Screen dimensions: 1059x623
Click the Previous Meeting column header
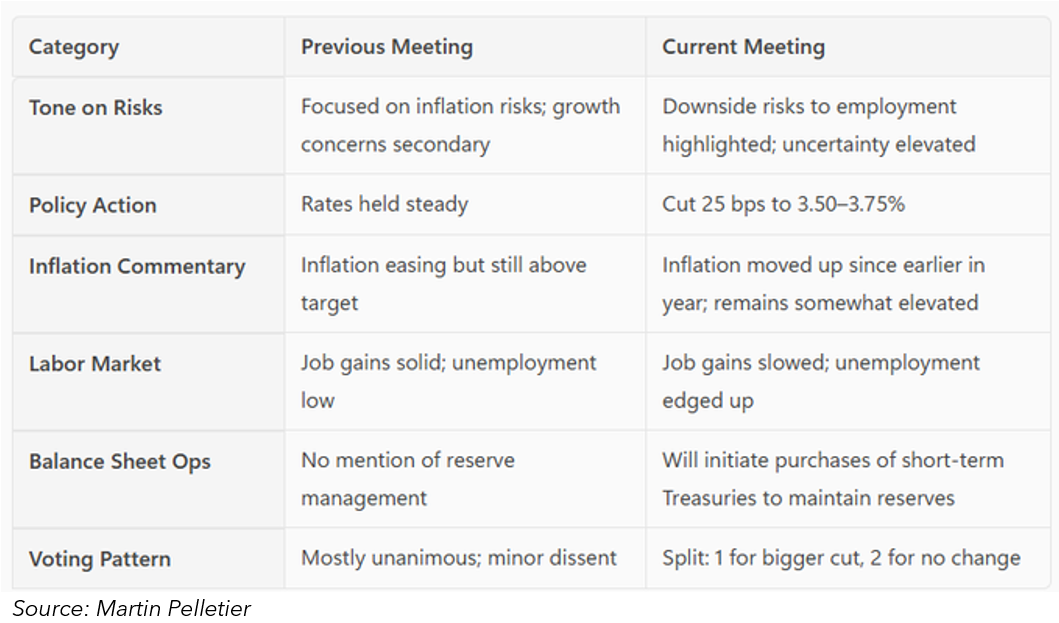point(387,47)
